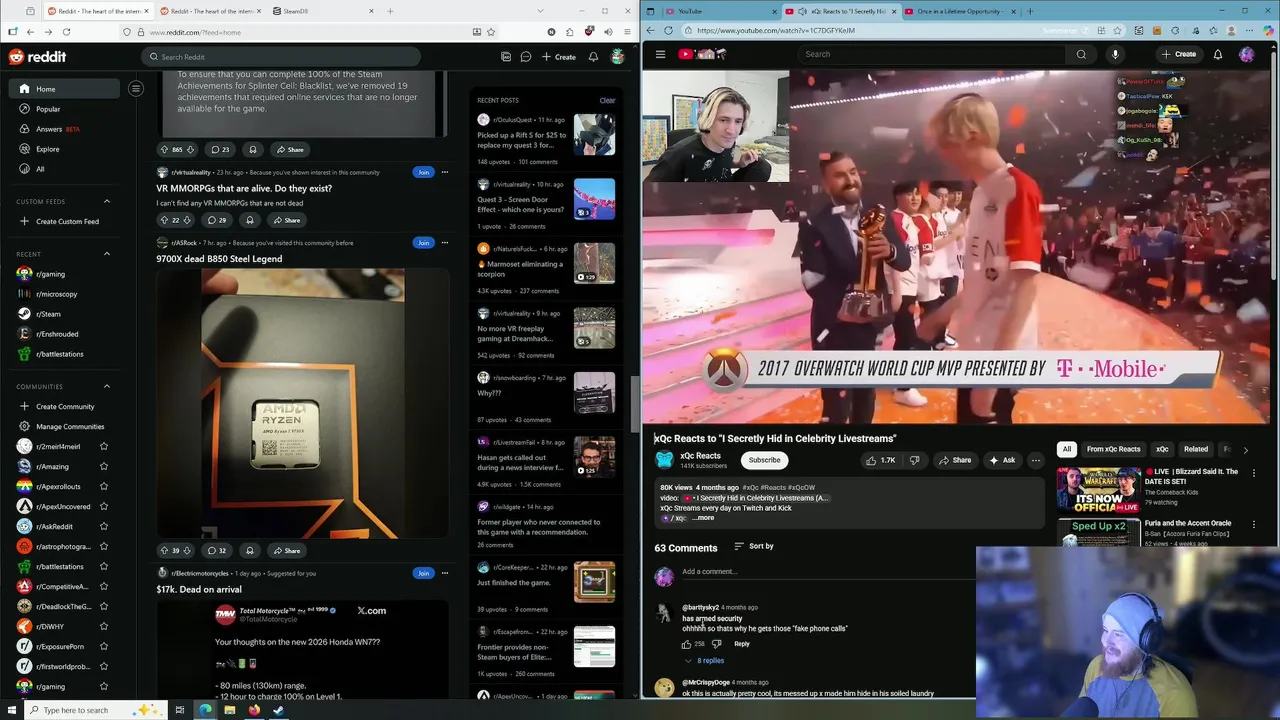The image size is (1280, 720).
Task: Toggle favorite star for r/ApexUncovered
Action: click(x=104, y=506)
